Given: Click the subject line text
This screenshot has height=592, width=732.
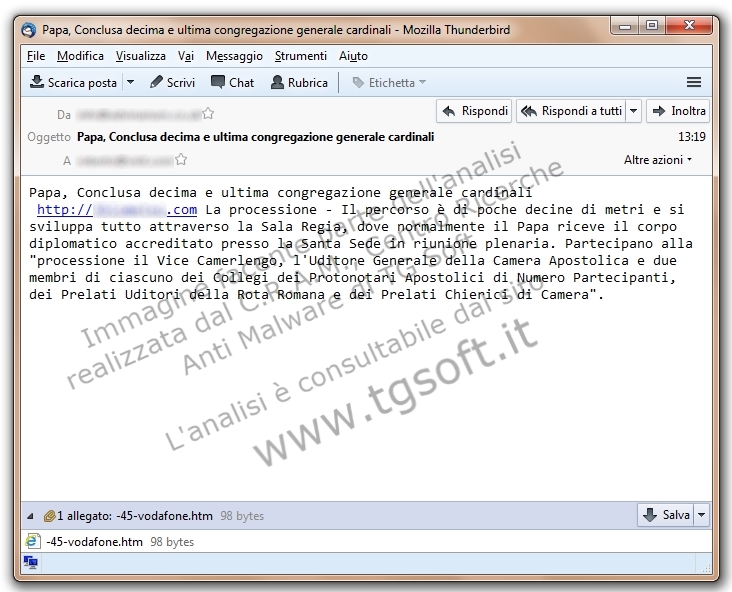Looking at the screenshot, I should [255, 137].
